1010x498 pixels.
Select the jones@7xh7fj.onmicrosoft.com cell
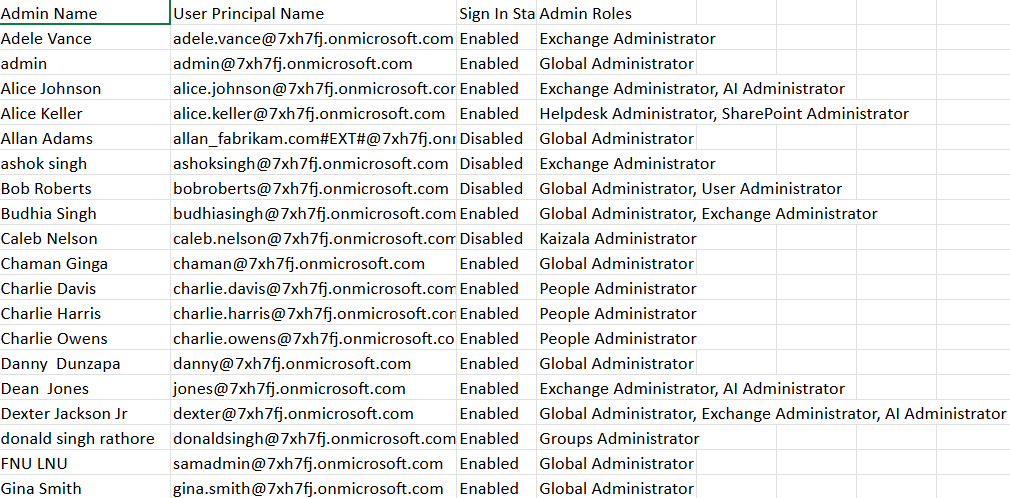coord(289,389)
